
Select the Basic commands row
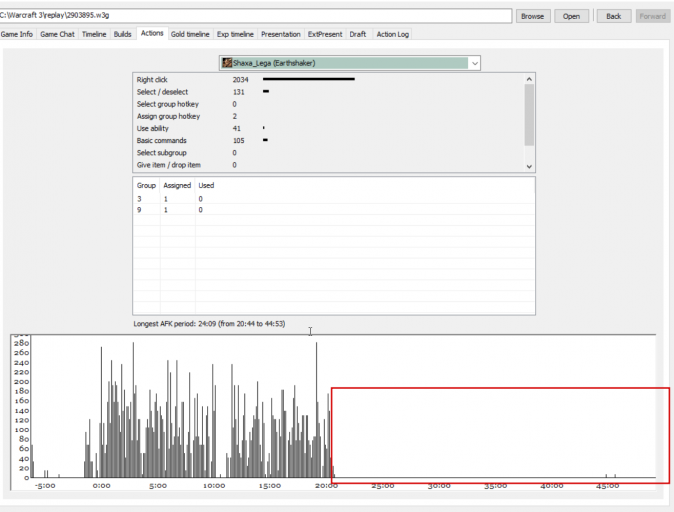click(329, 141)
